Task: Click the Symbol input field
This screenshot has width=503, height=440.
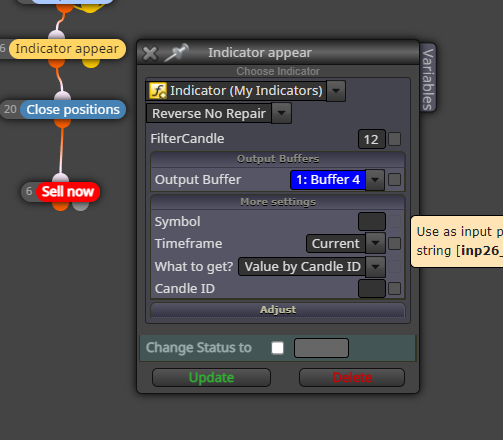Action: pyautogui.click(x=372, y=222)
